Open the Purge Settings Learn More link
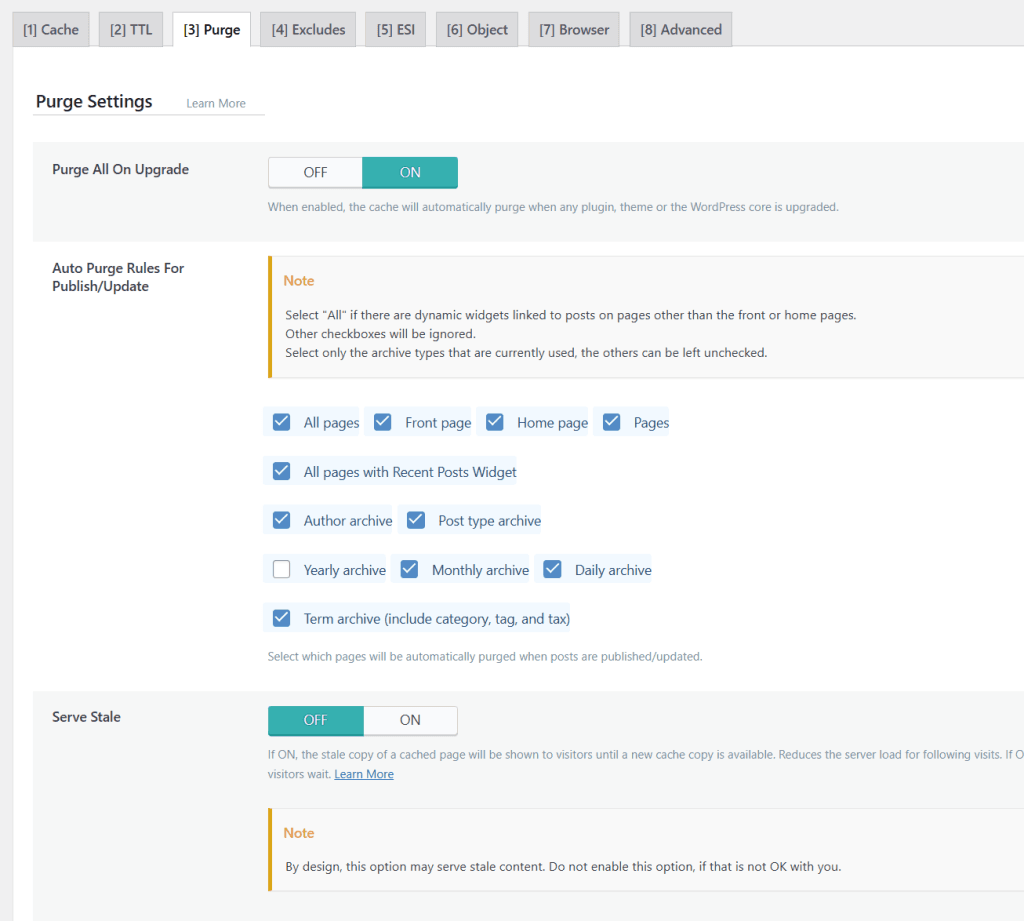The width and height of the screenshot is (1024, 921). (215, 102)
